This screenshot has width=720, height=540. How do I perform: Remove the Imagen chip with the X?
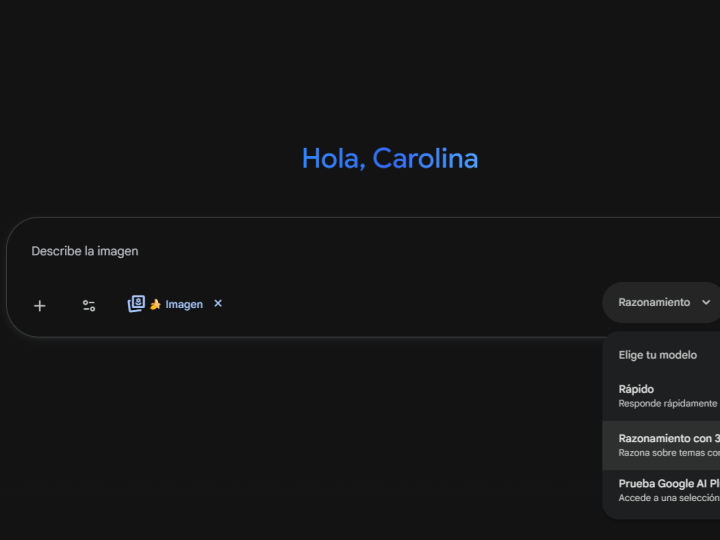tap(218, 304)
